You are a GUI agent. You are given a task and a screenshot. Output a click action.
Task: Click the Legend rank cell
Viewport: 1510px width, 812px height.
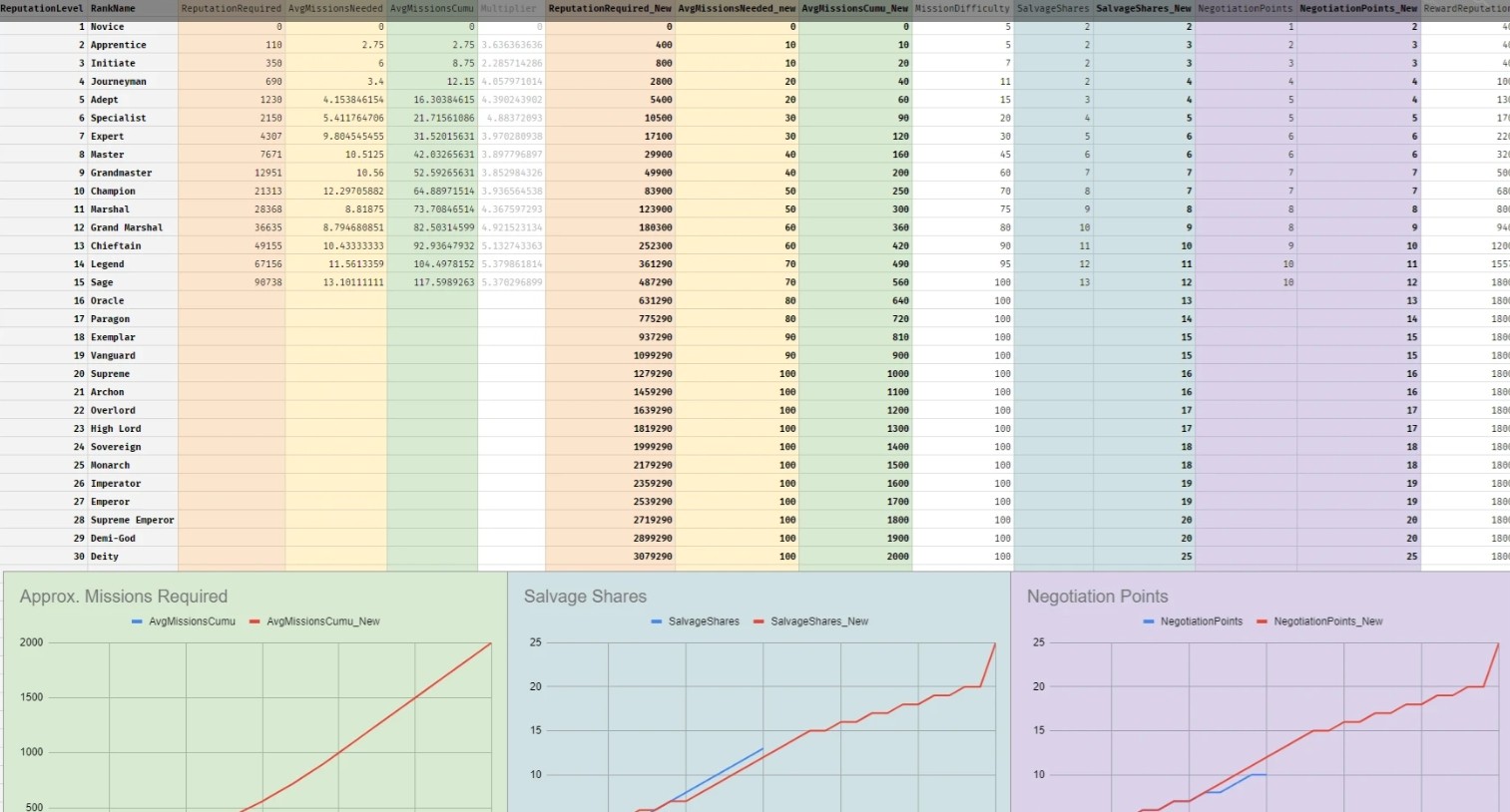click(133, 264)
